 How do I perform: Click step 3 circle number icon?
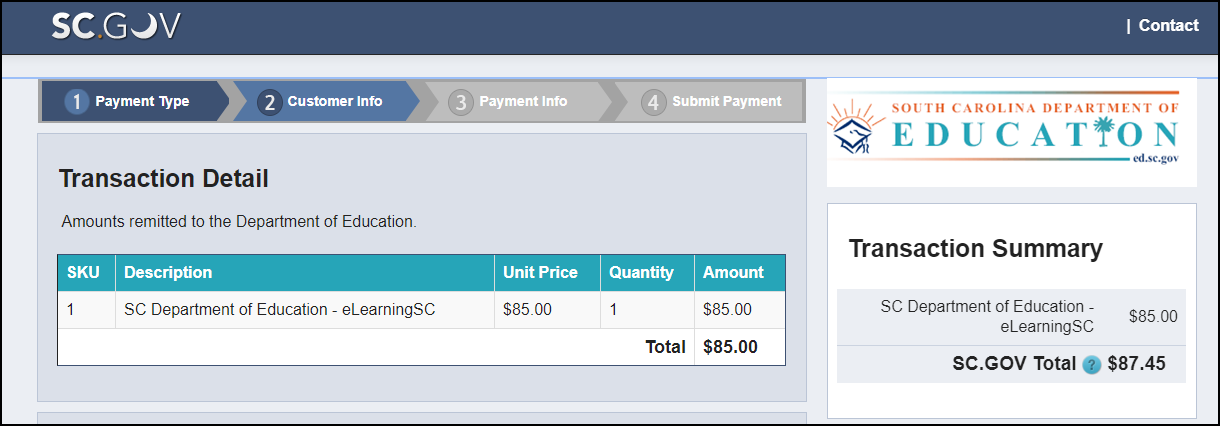[460, 102]
